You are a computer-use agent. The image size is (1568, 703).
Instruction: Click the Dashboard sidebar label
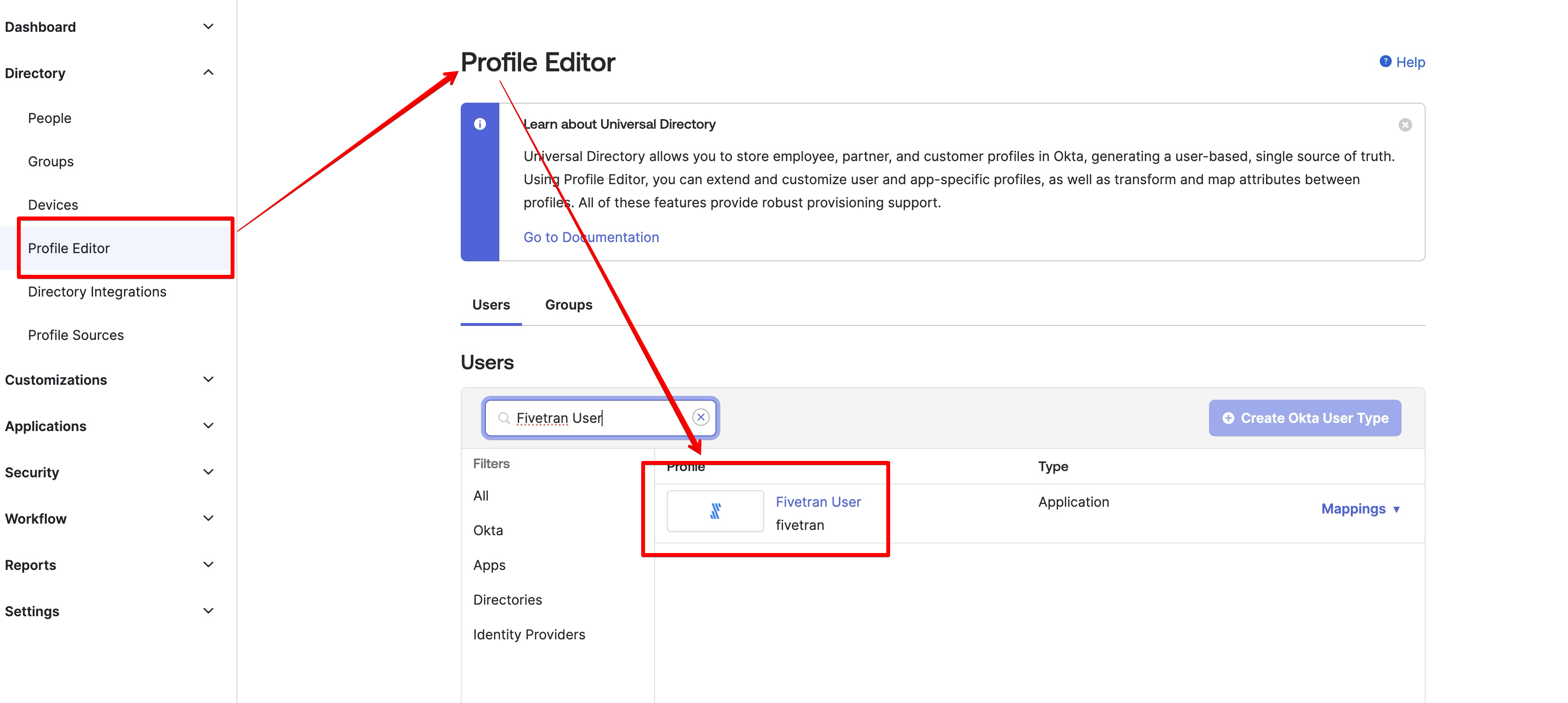(40, 27)
